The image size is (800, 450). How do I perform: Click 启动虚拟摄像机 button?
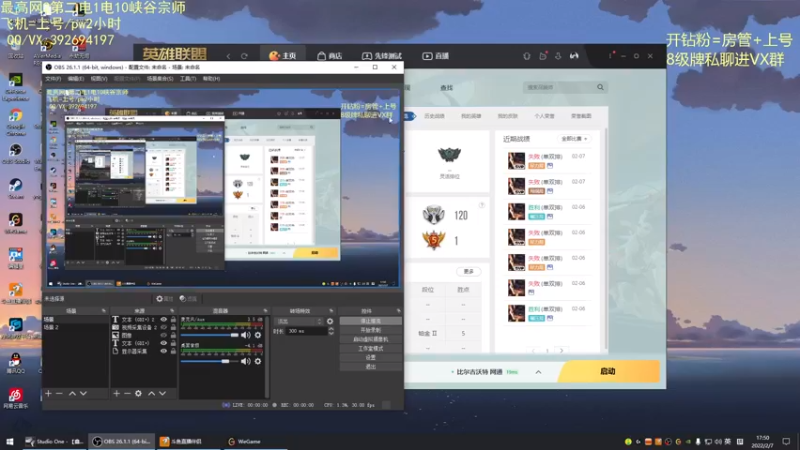coord(370,339)
